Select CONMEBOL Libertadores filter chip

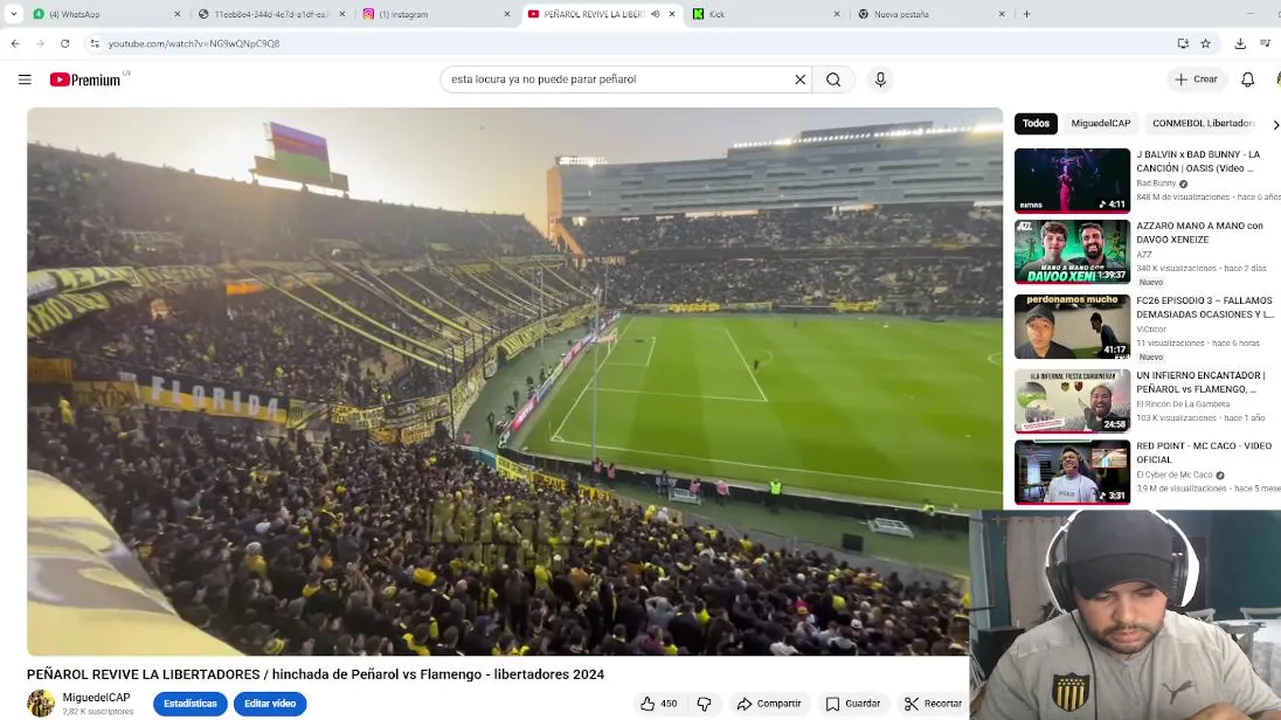[1203, 124]
